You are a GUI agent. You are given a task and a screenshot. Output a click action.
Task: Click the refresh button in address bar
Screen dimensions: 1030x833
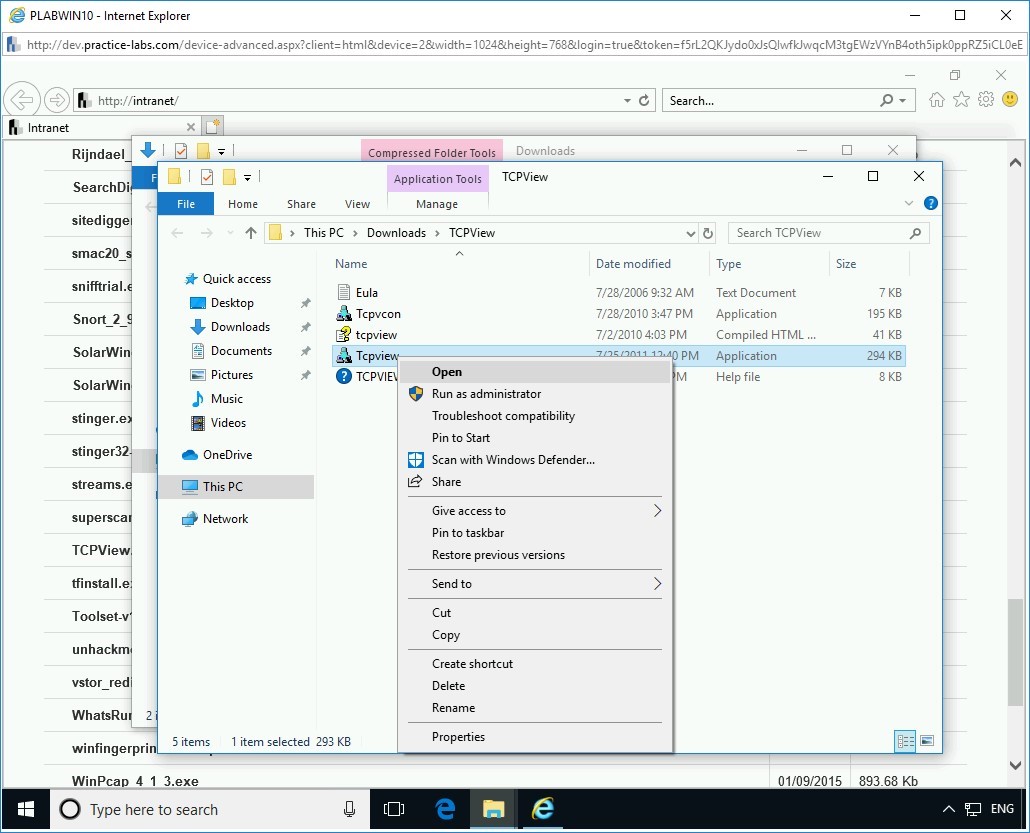pyautogui.click(x=708, y=232)
